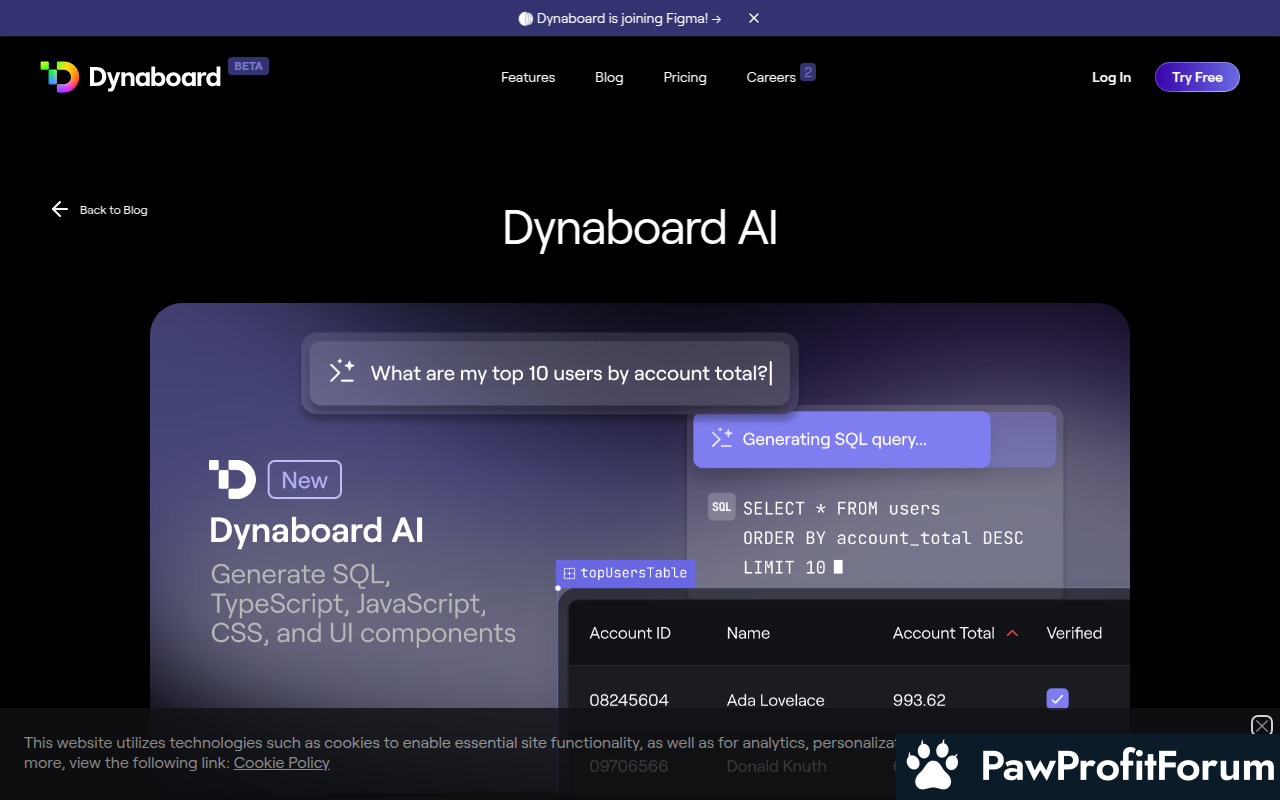Click the LIMIT 10 code line

[x=793, y=567]
